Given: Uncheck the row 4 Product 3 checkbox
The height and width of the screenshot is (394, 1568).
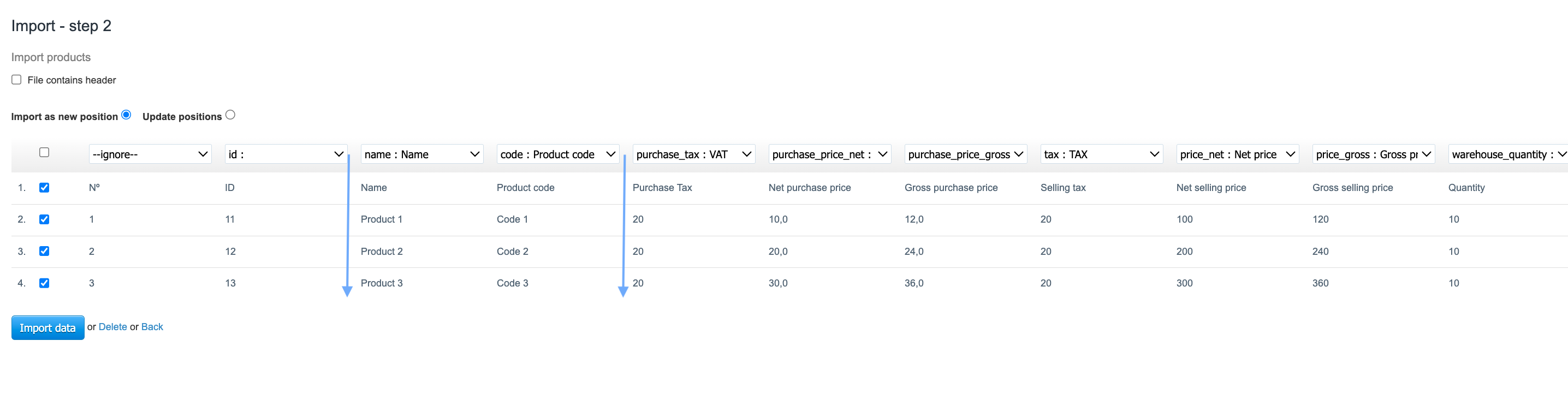Looking at the screenshot, I should tap(44, 283).
